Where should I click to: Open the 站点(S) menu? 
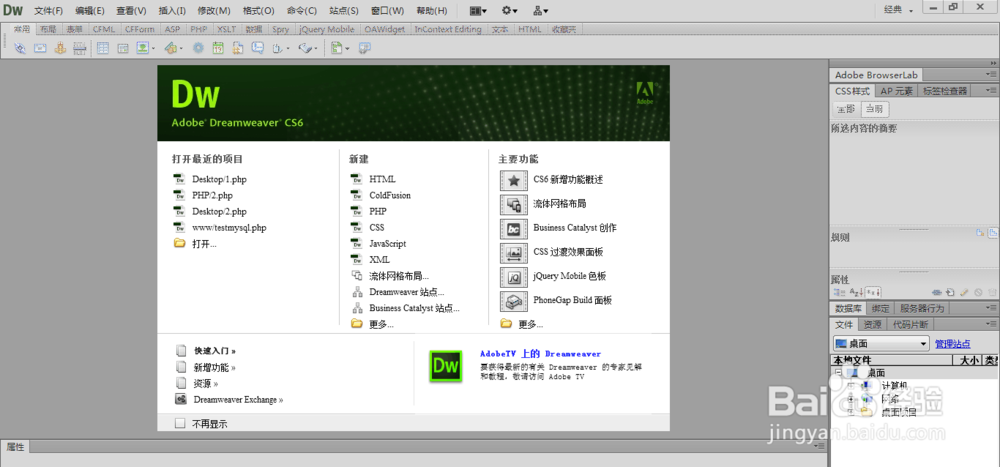tap(344, 11)
